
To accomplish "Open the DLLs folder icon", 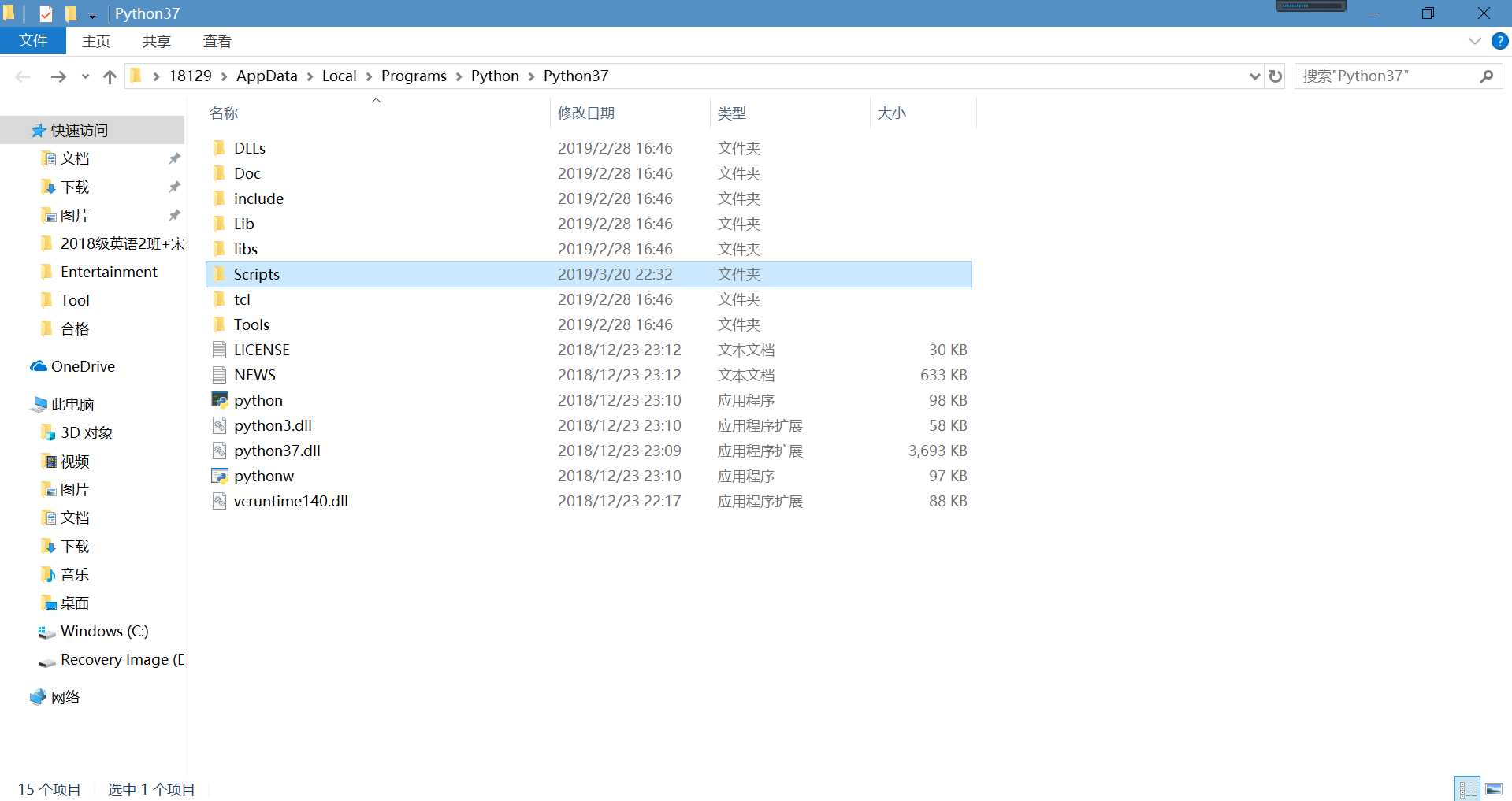I will coord(220,148).
